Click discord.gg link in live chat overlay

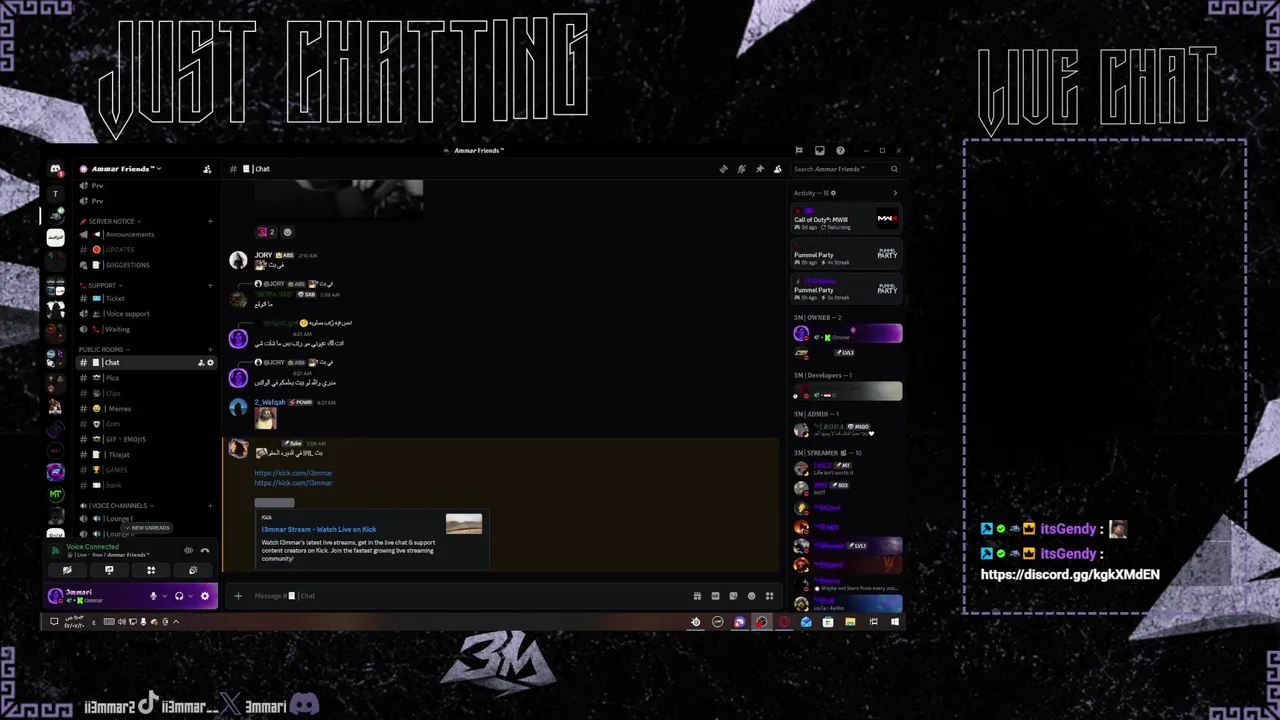pos(1070,574)
